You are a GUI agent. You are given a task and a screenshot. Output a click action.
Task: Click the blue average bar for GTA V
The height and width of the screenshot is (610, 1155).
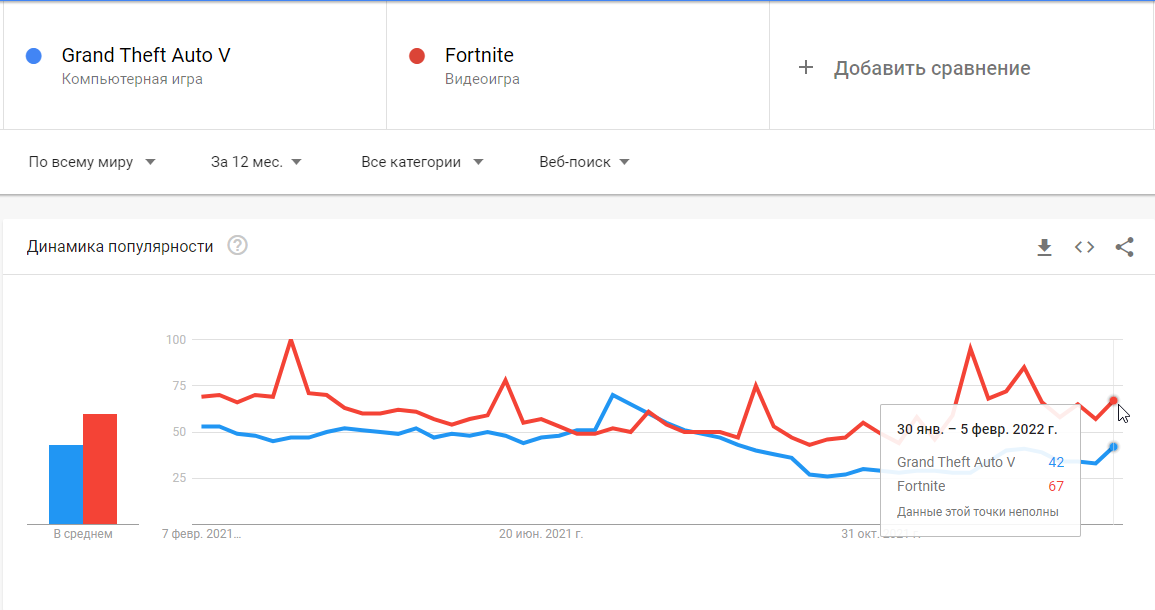pos(66,484)
